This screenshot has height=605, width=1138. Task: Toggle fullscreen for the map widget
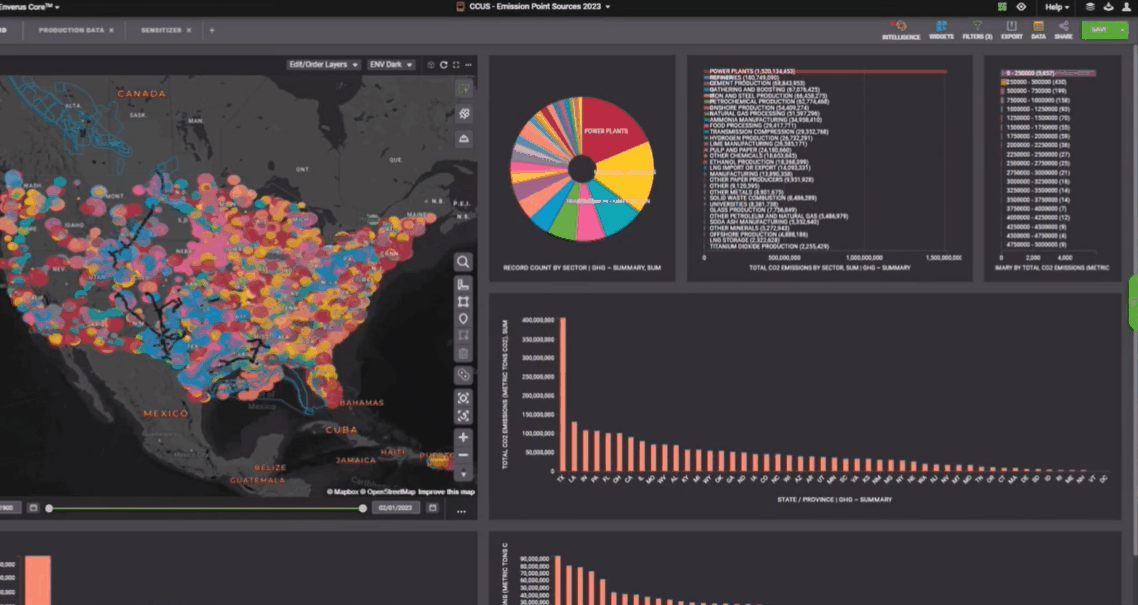click(x=456, y=65)
